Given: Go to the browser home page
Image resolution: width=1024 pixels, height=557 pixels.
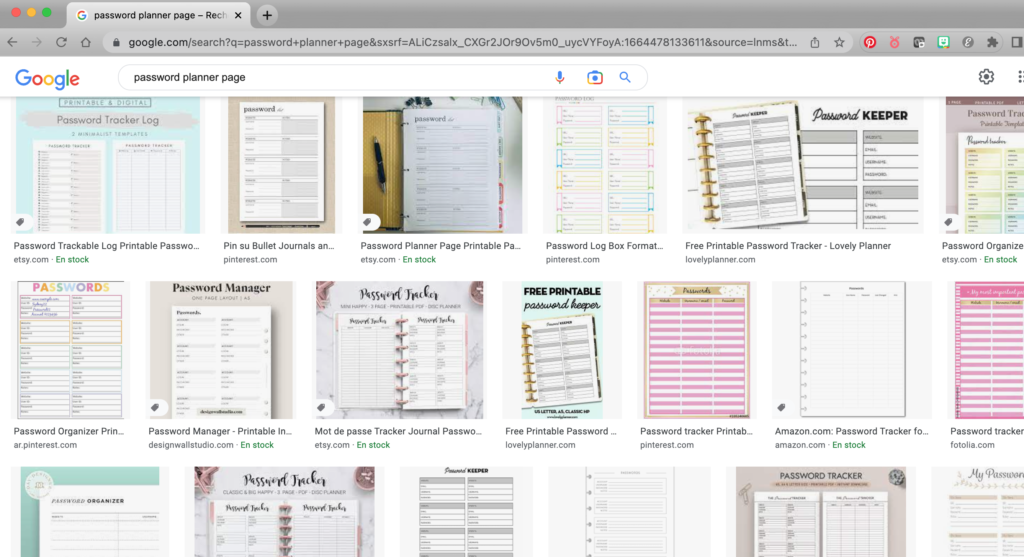Looking at the screenshot, I should pyautogui.click(x=86, y=43).
